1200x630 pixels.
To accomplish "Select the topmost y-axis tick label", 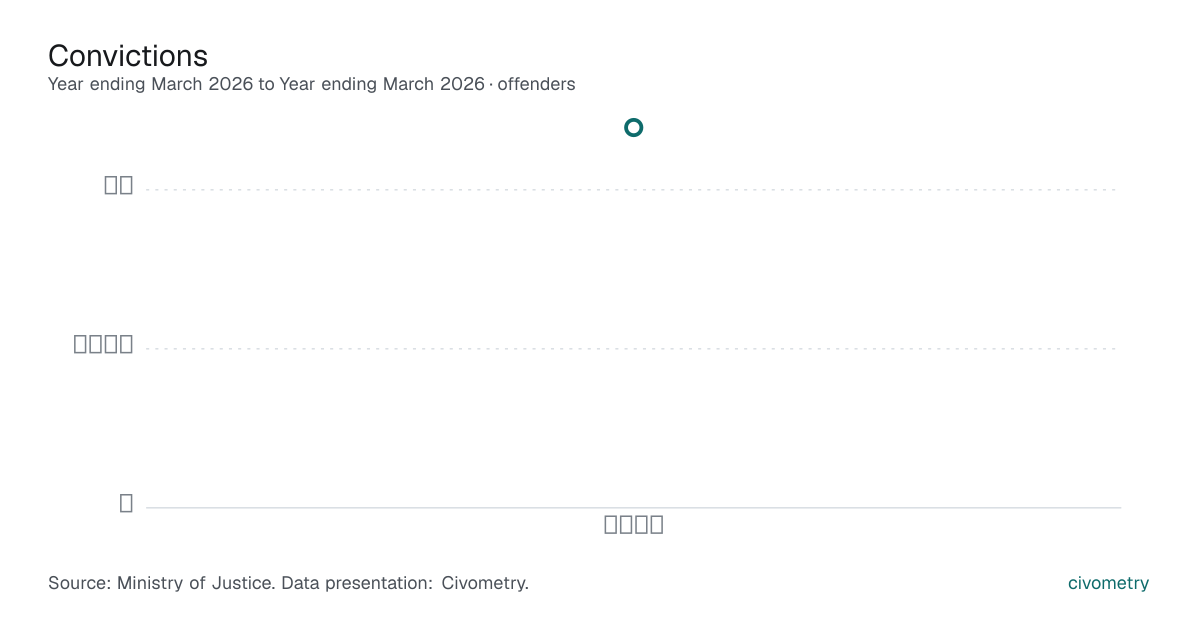I will pos(119,185).
